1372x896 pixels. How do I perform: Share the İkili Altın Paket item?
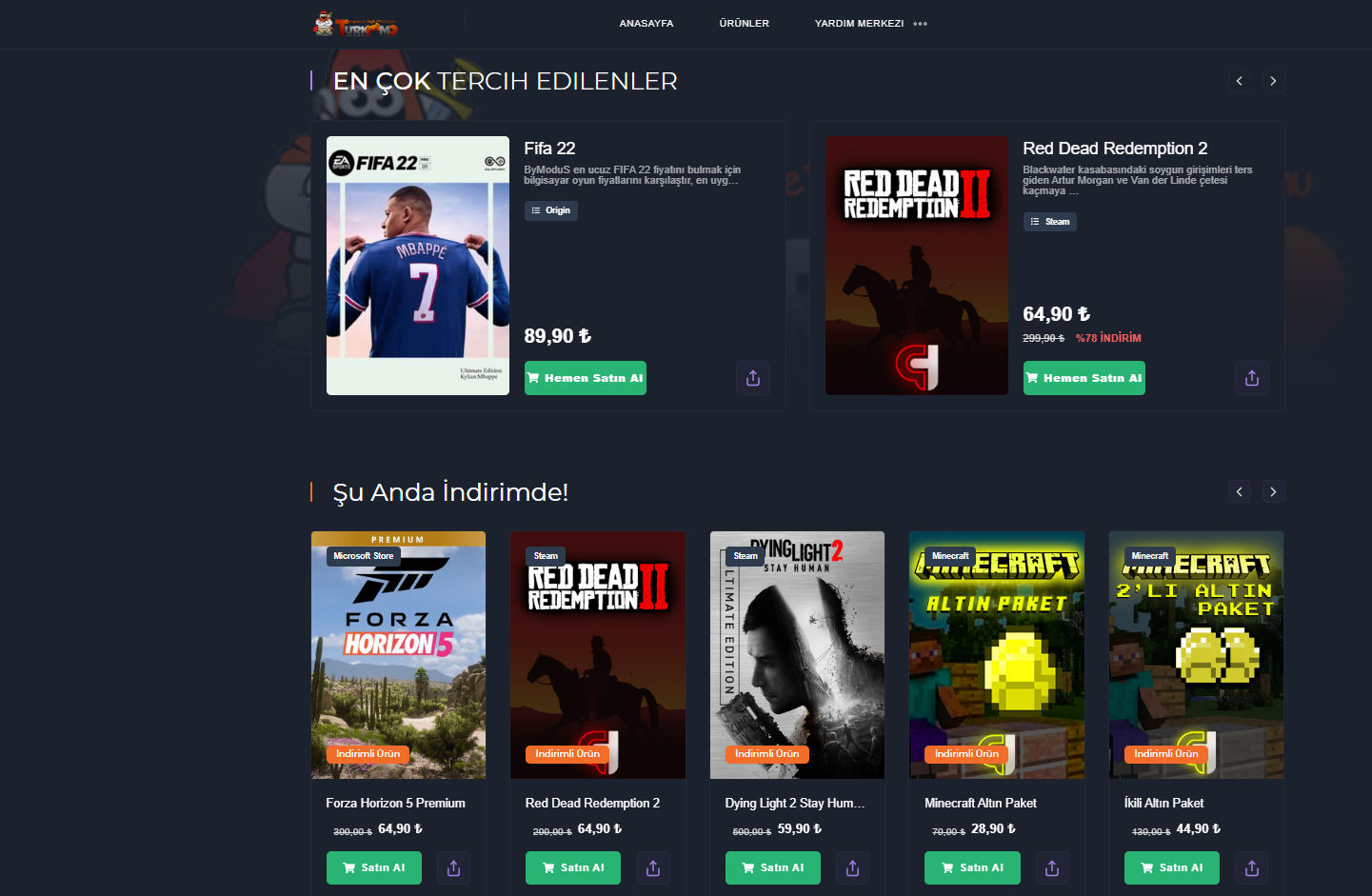[1252, 868]
